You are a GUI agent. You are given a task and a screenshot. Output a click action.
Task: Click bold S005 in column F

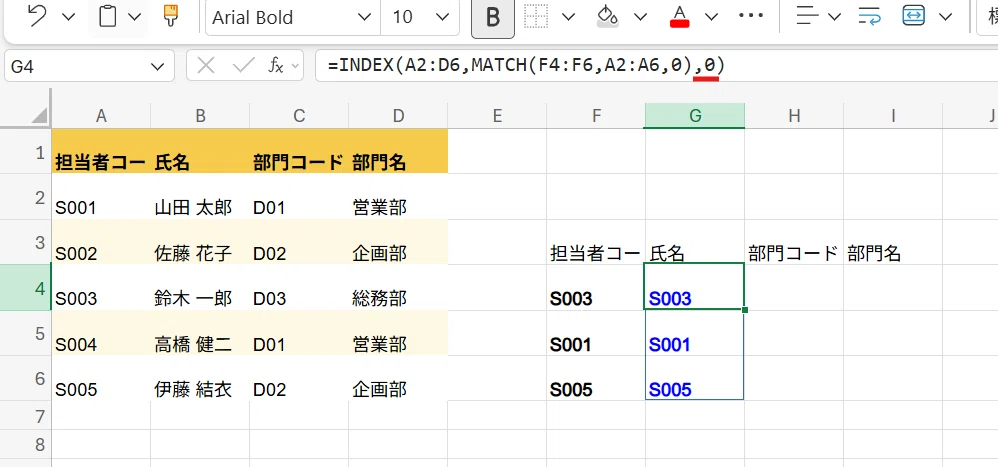(x=596, y=379)
